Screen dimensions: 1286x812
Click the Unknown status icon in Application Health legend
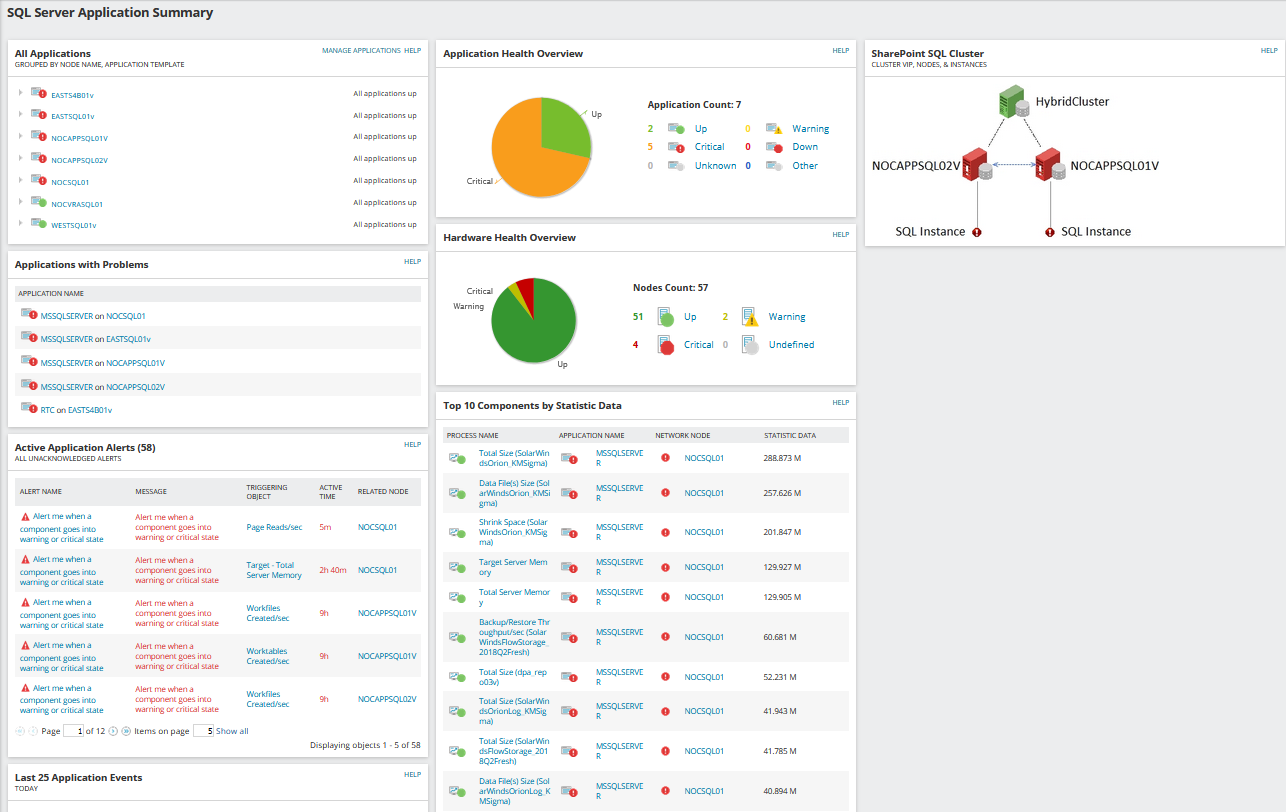[676, 166]
